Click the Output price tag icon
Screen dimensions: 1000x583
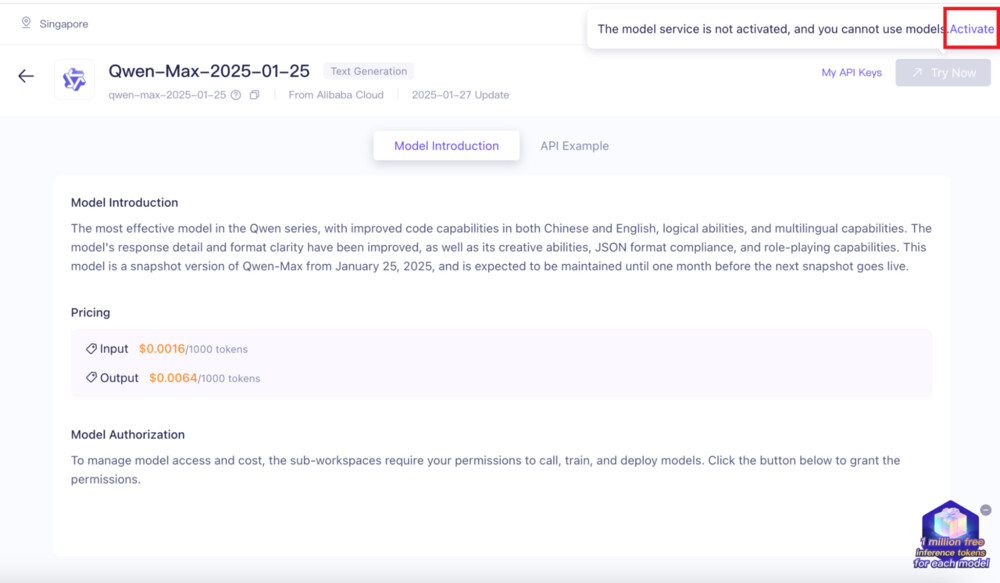pos(91,378)
